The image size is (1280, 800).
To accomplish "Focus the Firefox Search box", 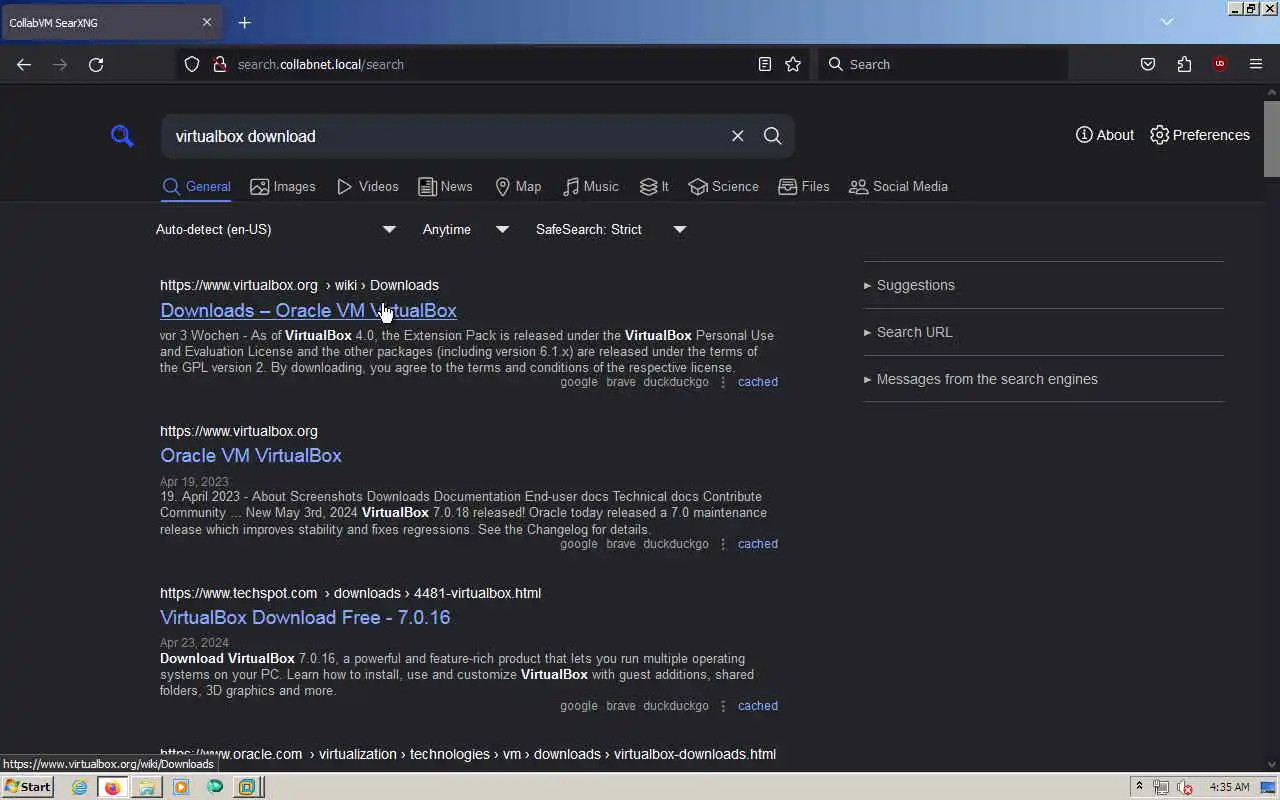I will (943, 64).
